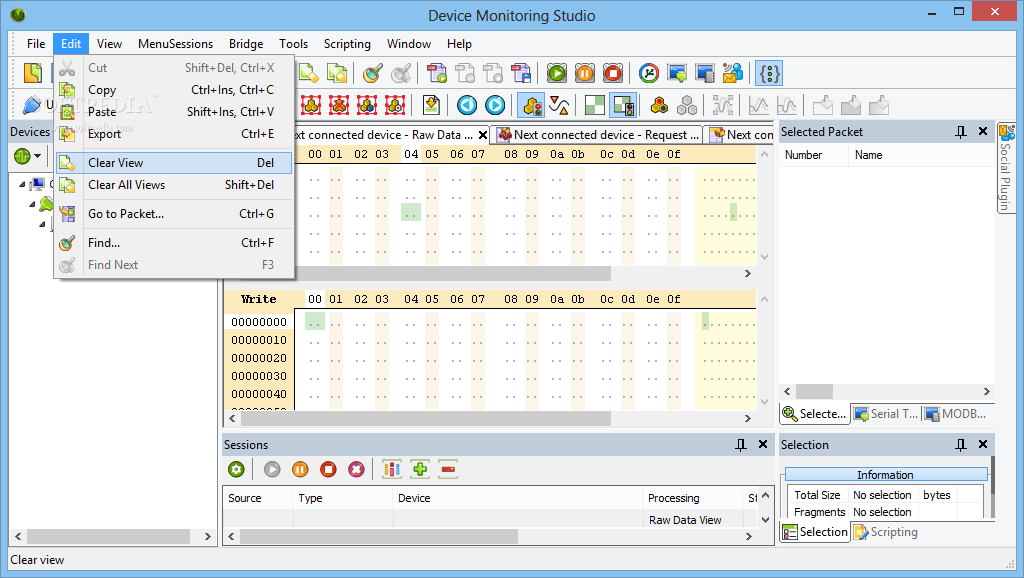Screen dimensions: 1024x578
Task: Click the Clear All Views toolbar icon
Action: click(x=337, y=73)
